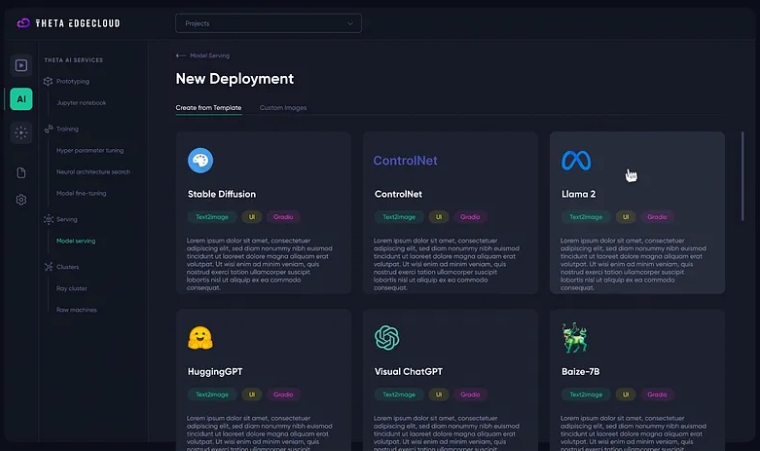The height and width of the screenshot is (451, 760).
Task: Open the Clusters section
Action: (x=67, y=267)
